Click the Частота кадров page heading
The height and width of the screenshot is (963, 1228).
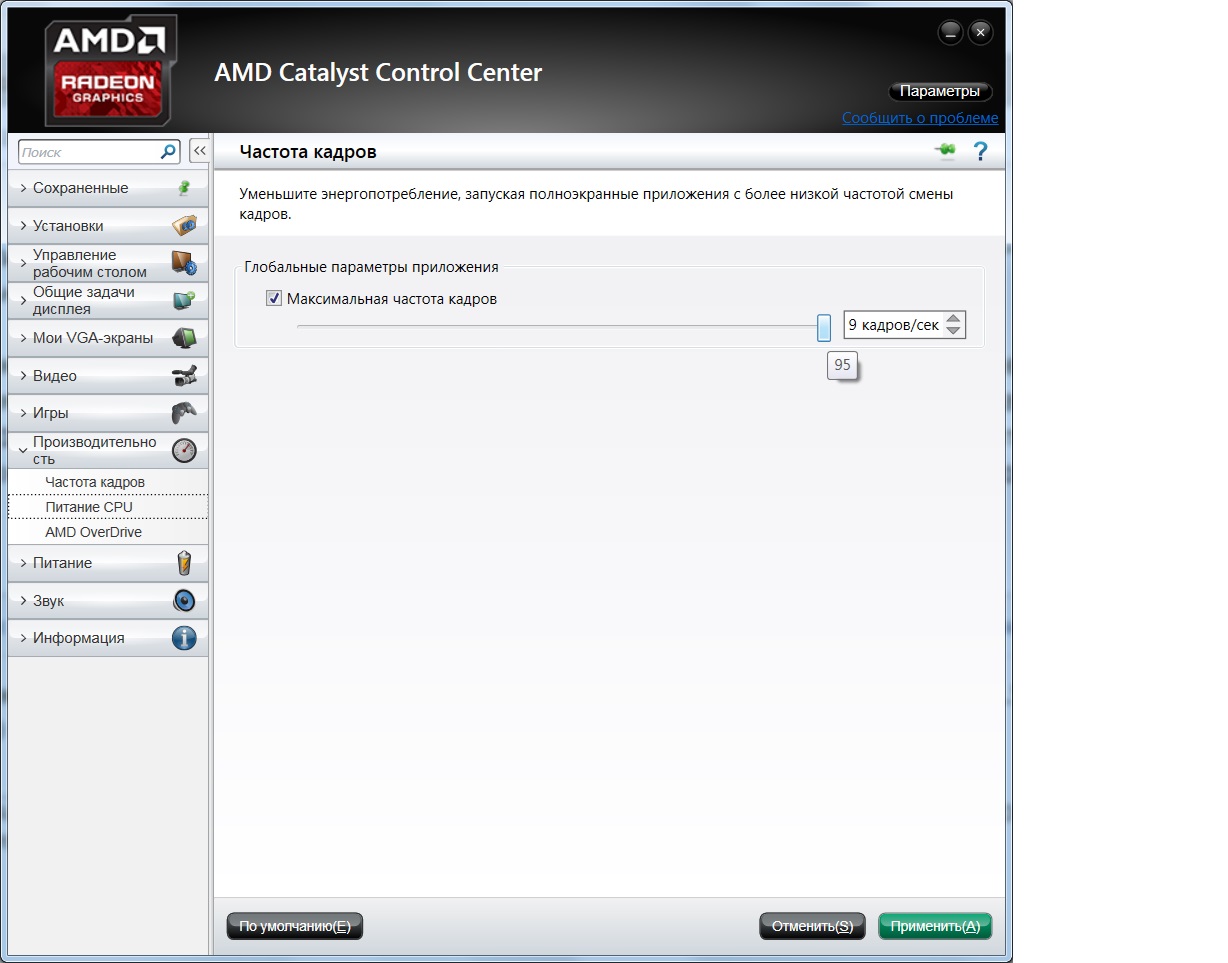[x=308, y=152]
